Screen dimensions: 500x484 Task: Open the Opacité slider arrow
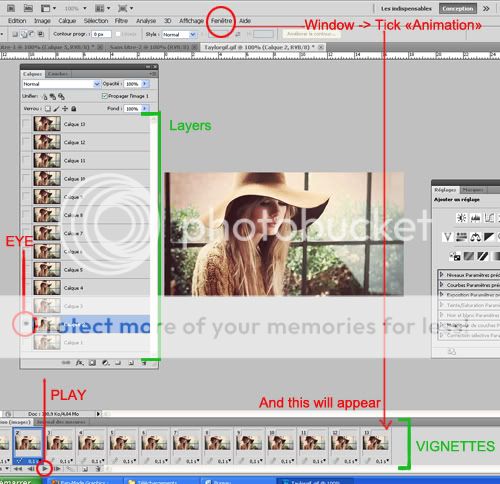[x=145, y=84]
